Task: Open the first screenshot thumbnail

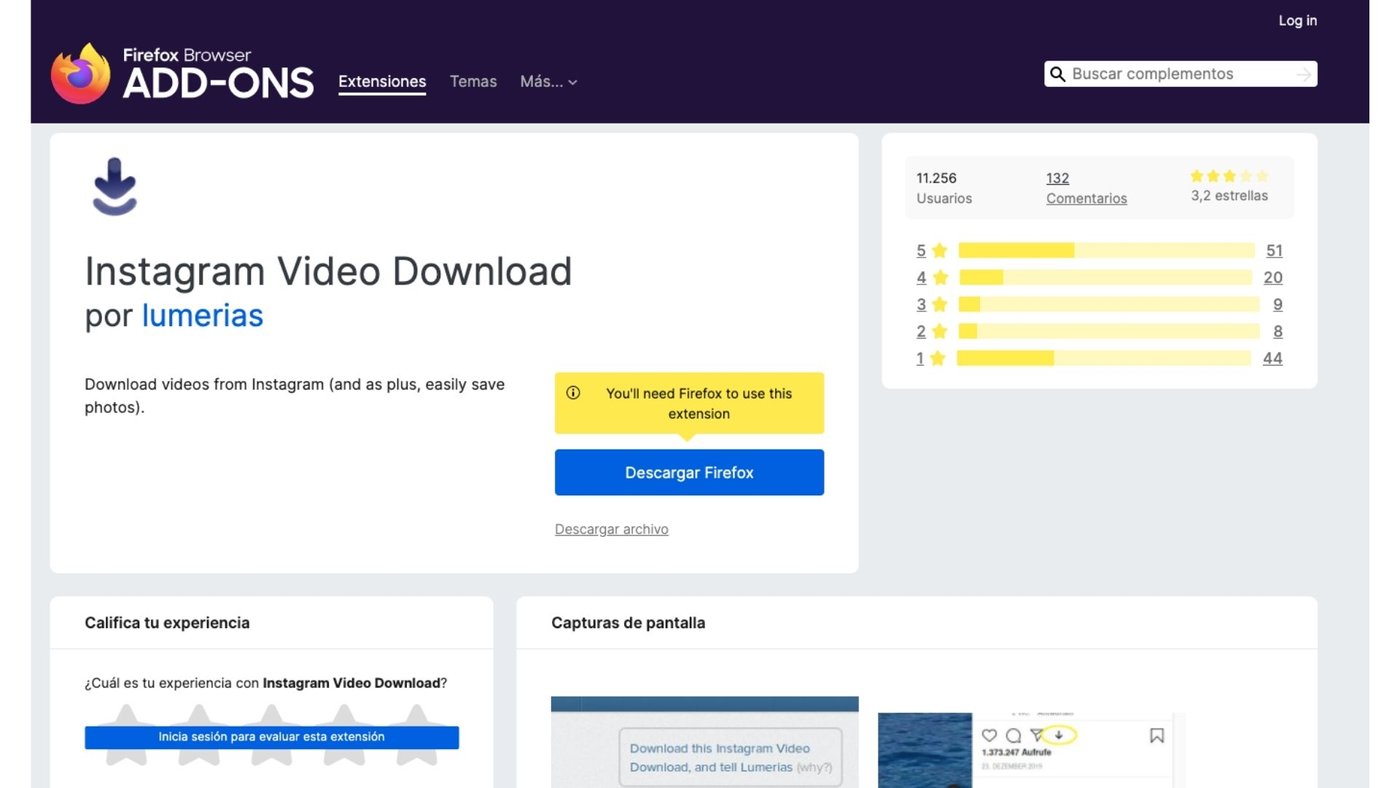Action: (704, 742)
